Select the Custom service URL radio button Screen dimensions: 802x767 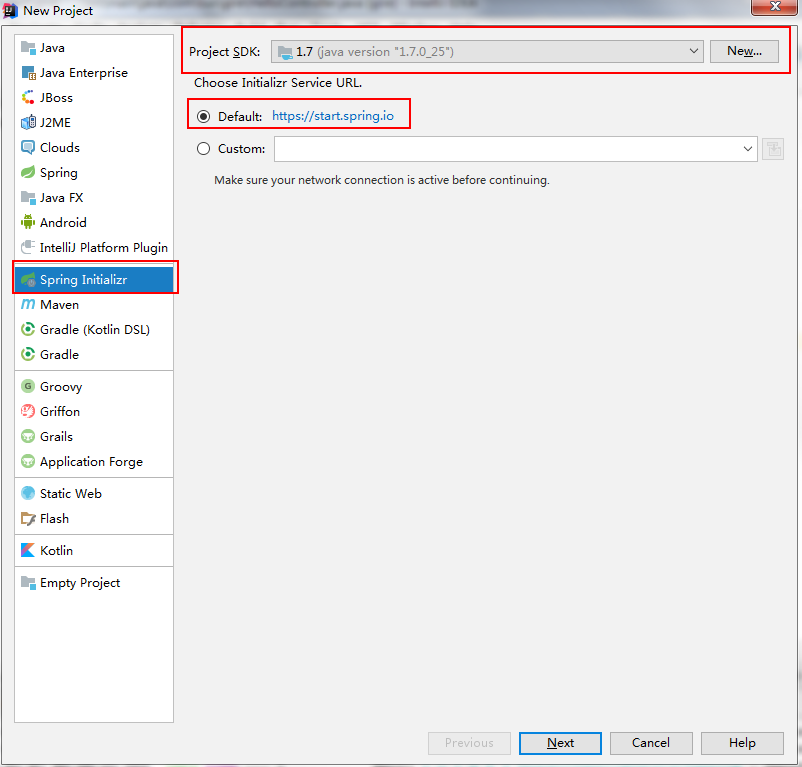click(x=204, y=149)
